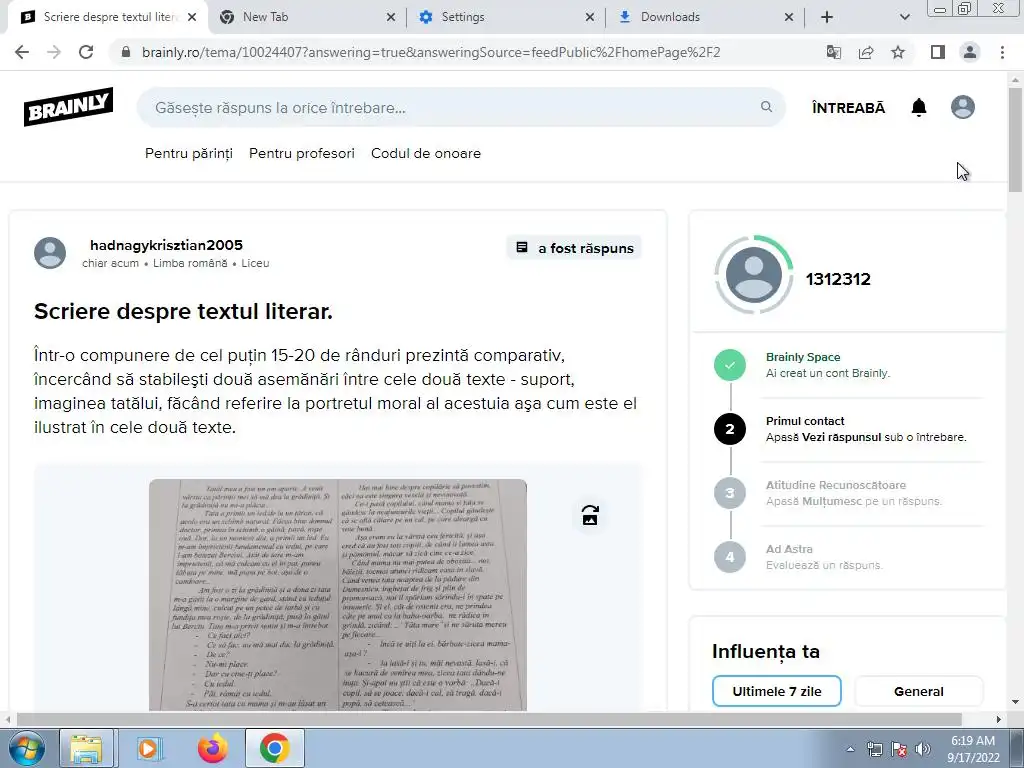Screen dimensions: 1024x768
Task: Click the 1312312 username
Action: (x=838, y=279)
